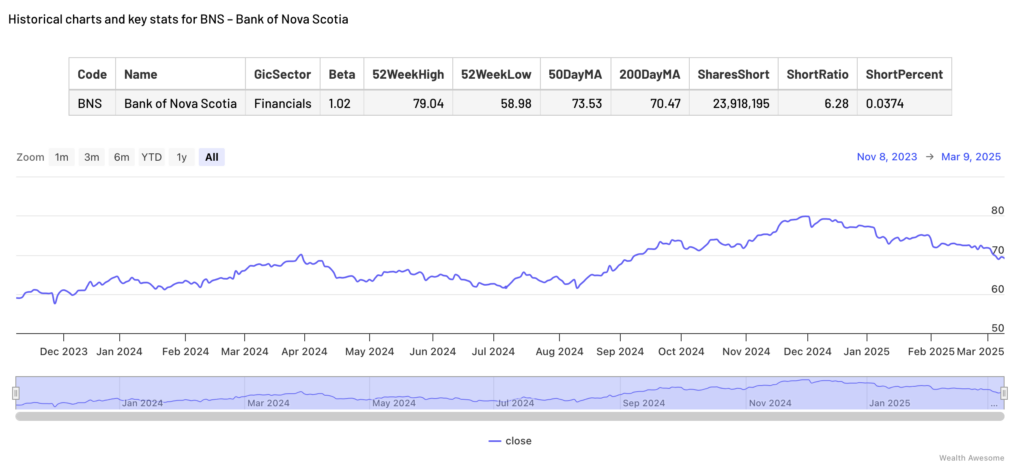This screenshot has width=1024, height=474.
Task: Click the Aug 2024 axis label
Action: point(560,351)
